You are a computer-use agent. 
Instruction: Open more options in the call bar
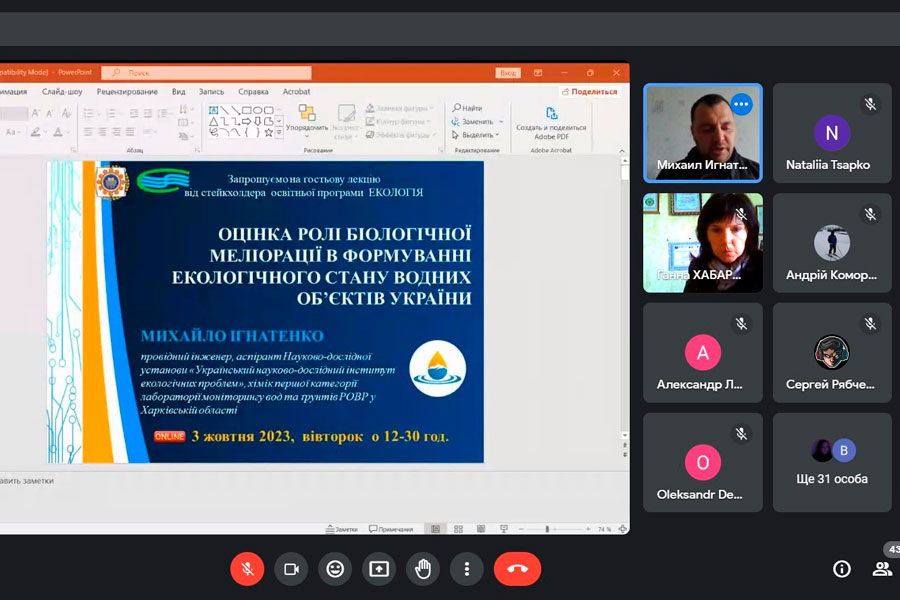tap(467, 569)
